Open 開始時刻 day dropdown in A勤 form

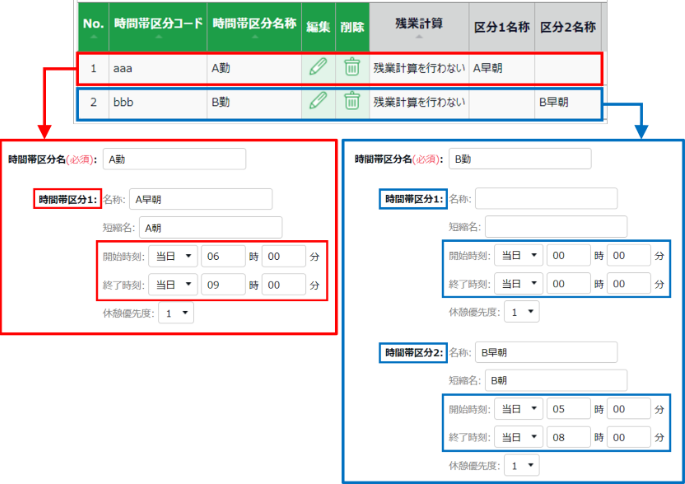[171, 257]
